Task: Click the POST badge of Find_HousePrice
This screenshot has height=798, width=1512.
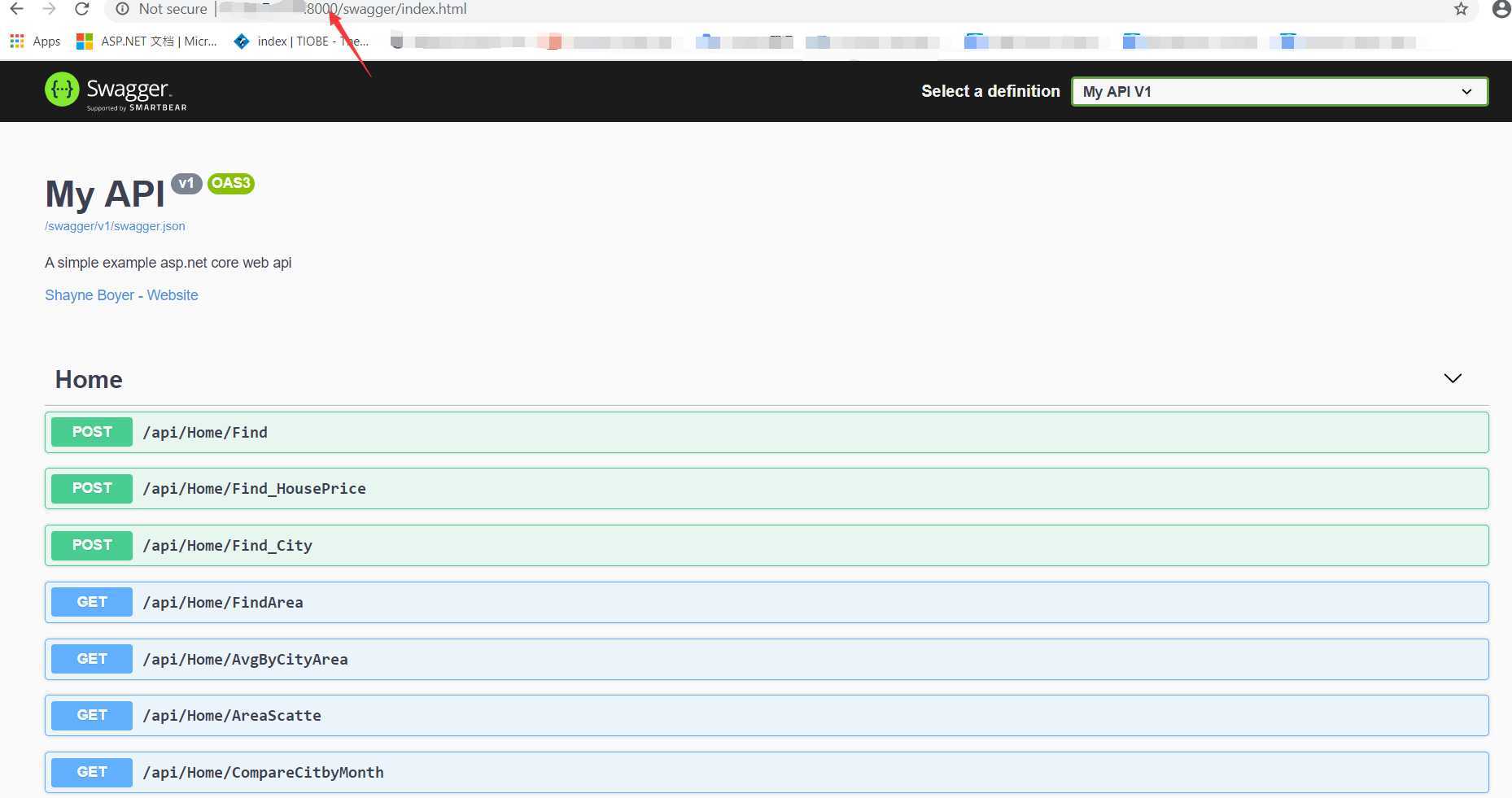Action: click(x=92, y=488)
